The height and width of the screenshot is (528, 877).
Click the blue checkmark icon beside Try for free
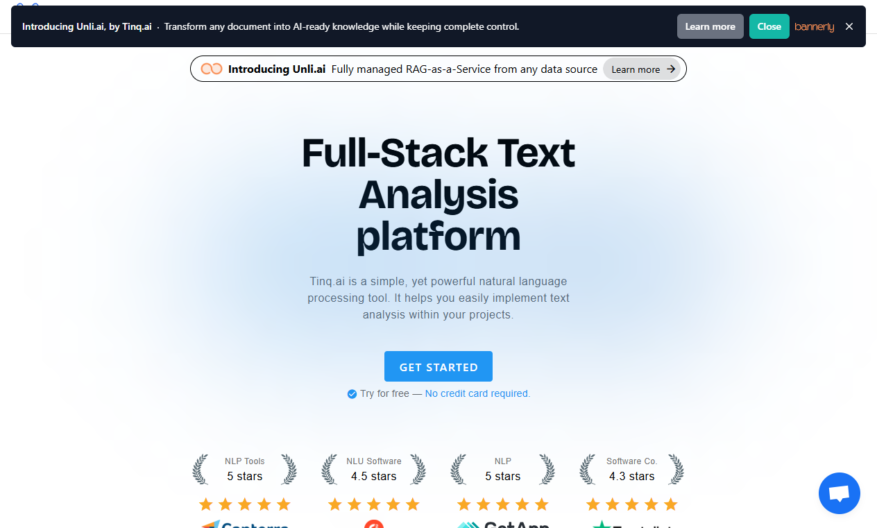tap(352, 394)
